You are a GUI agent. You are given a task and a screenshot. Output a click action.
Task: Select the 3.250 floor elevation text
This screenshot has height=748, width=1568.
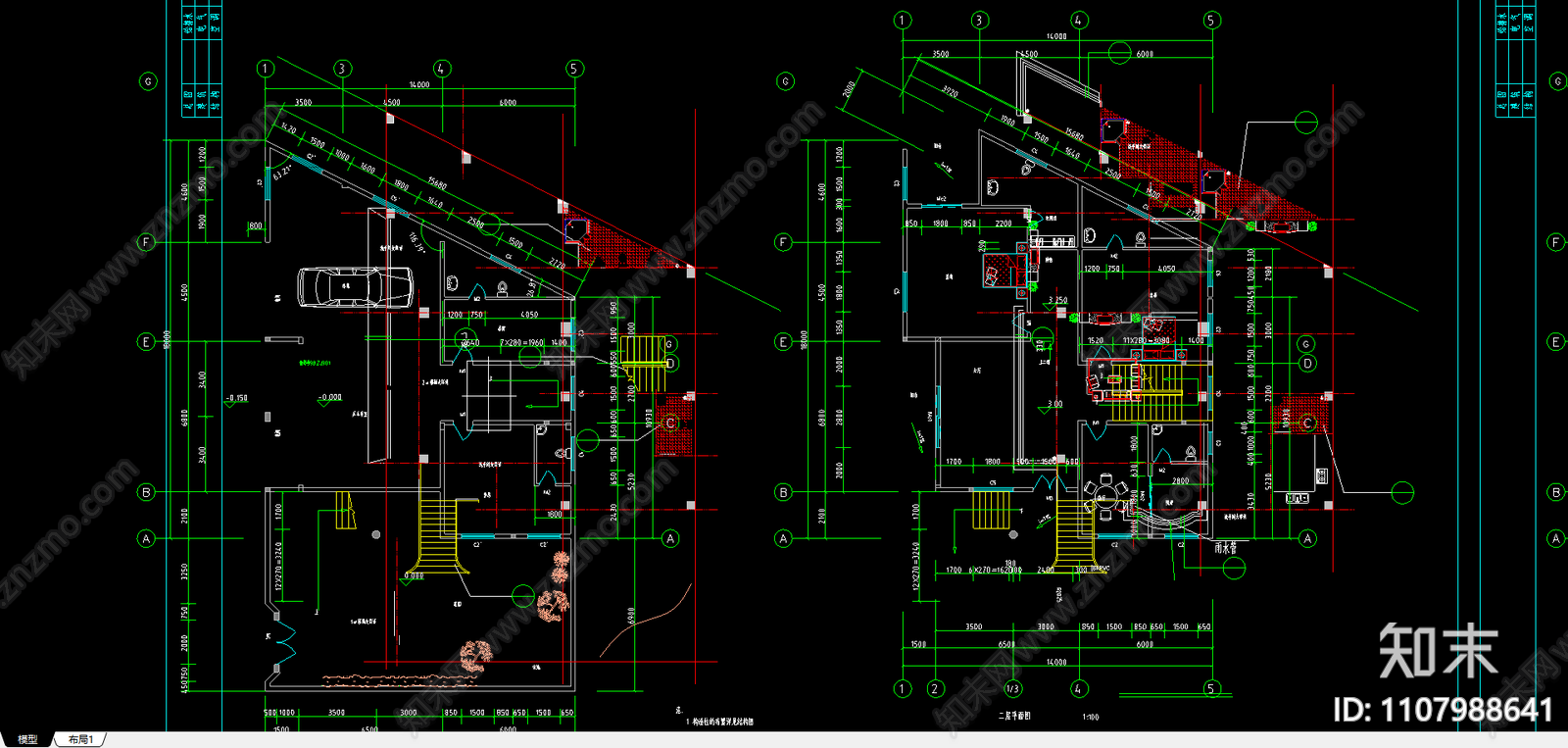coord(1057,301)
